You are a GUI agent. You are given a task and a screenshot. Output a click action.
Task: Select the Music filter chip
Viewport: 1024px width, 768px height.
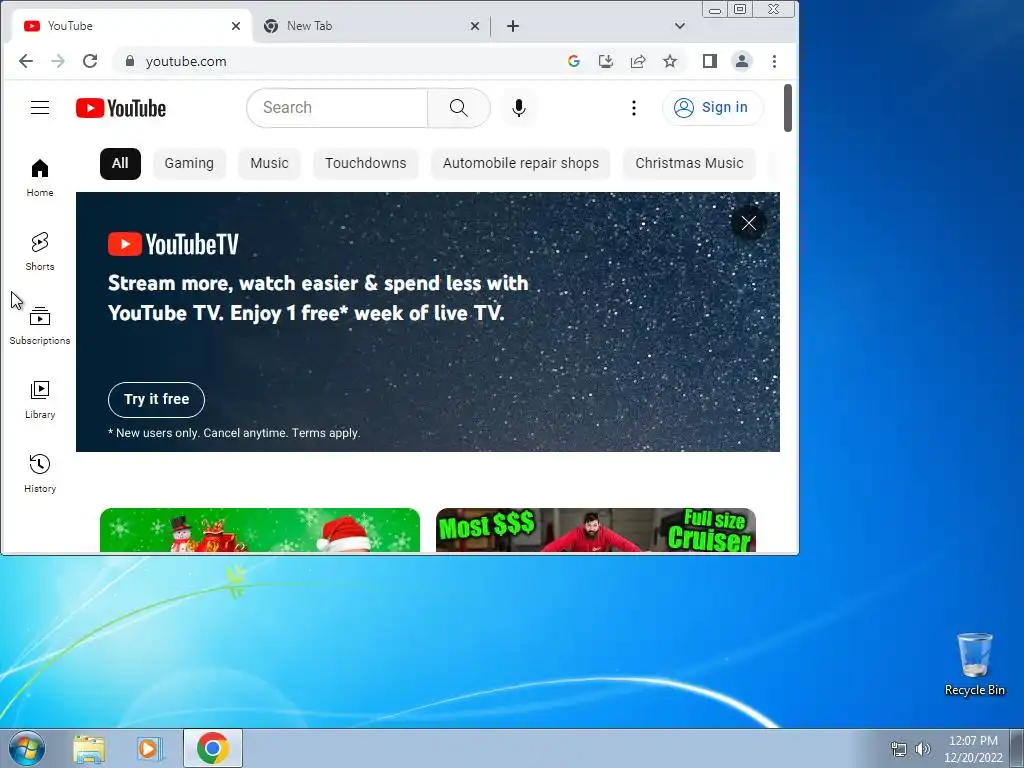coord(269,164)
